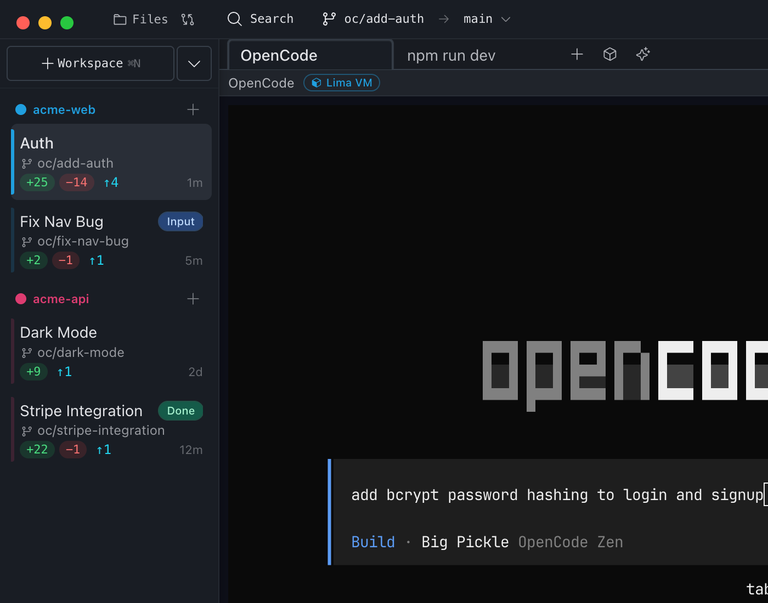The height and width of the screenshot is (603, 768).
Task: Click the oc/stripe-integration branch label
Action: pyautogui.click(x=101, y=431)
